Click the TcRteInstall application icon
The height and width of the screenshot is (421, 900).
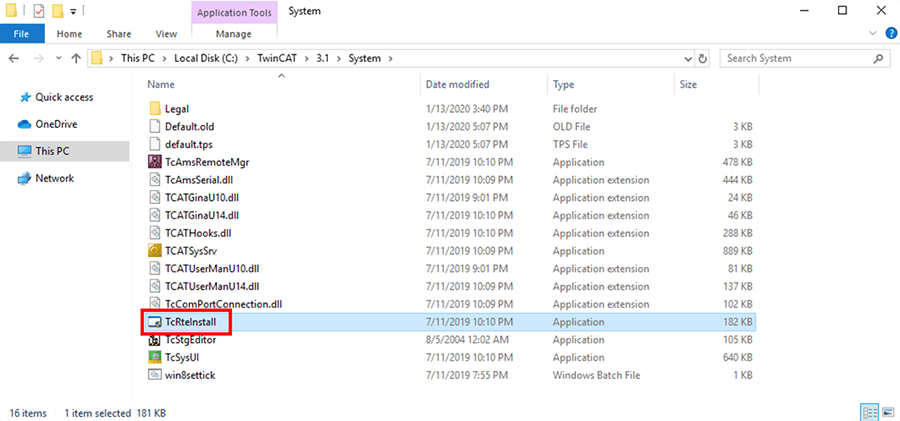click(154, 322)
